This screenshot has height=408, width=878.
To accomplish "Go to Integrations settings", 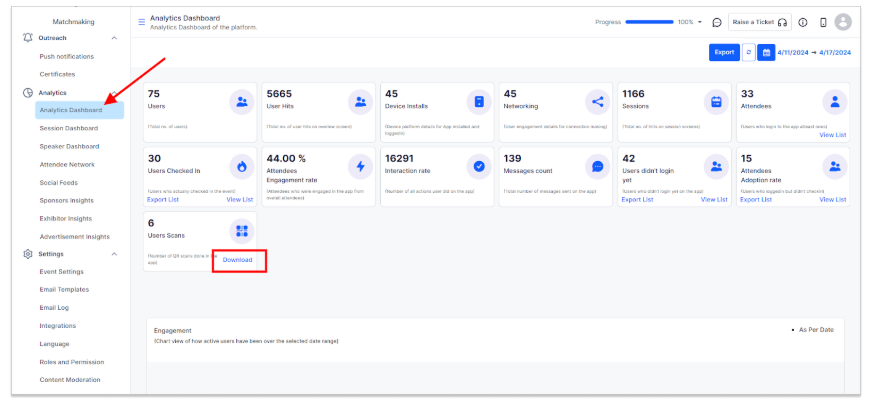I will coord(58,326).
